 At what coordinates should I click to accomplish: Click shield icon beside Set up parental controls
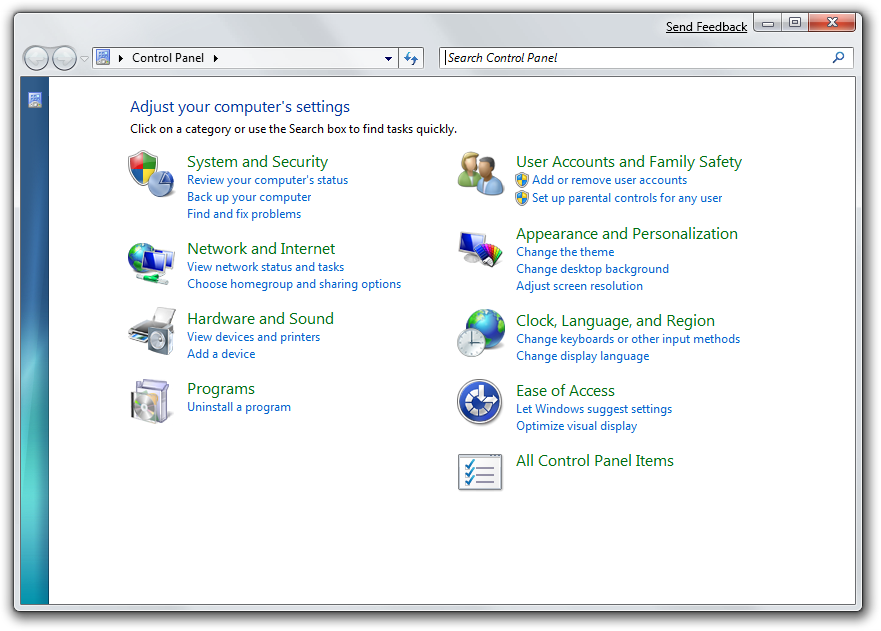click(522, 198)
